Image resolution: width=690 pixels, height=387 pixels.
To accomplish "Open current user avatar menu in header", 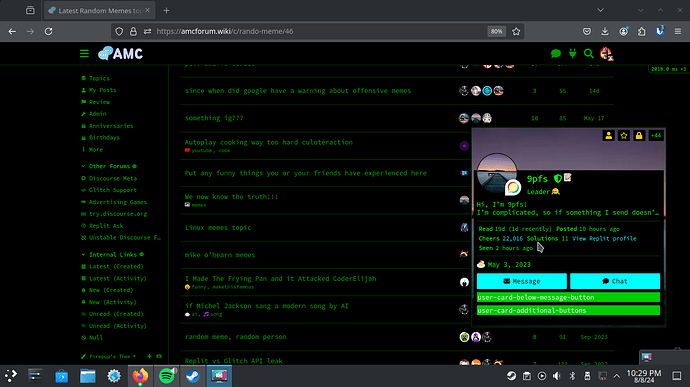I will pos(607,54).
